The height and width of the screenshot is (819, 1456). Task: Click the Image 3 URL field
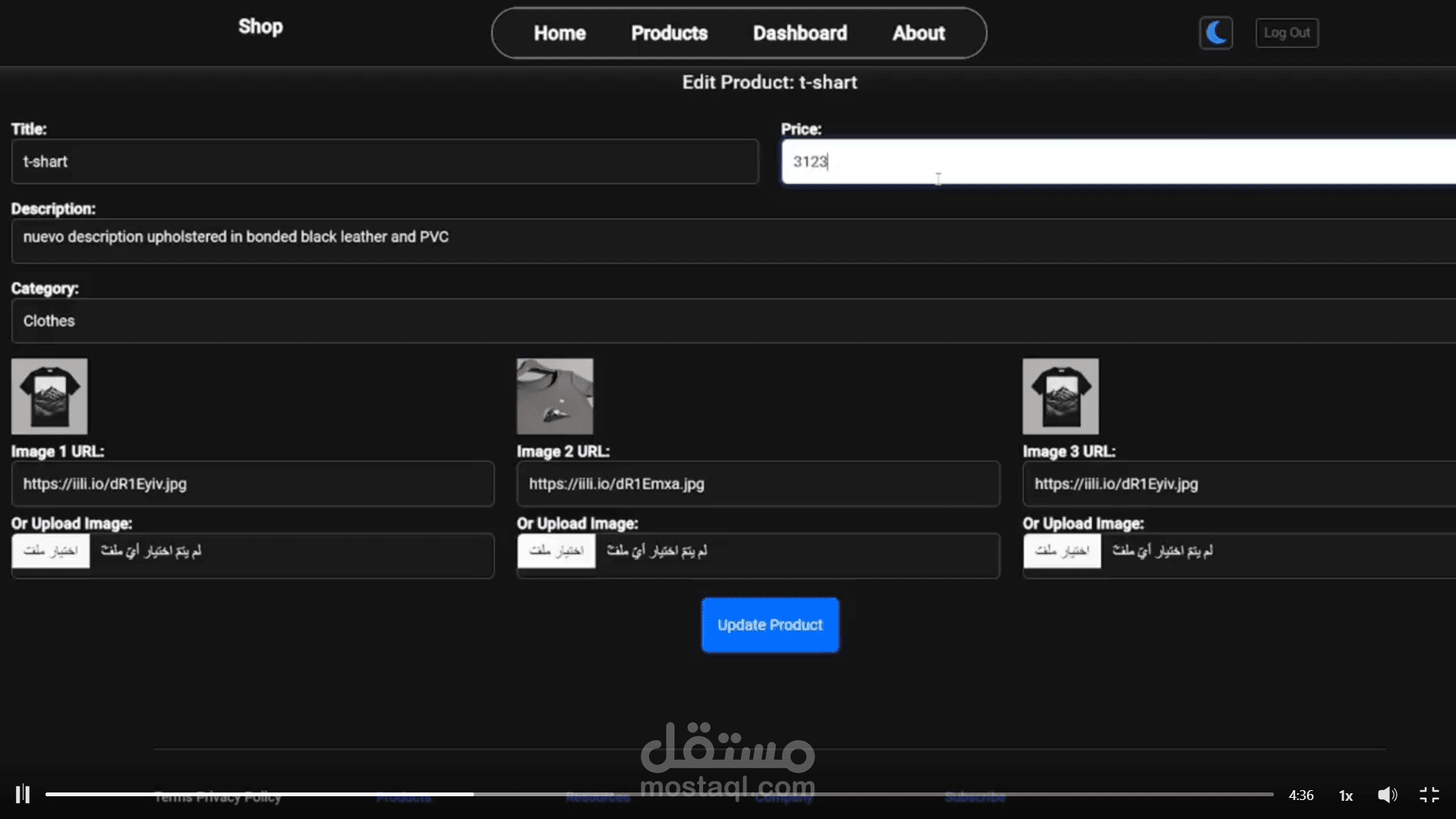1236,484
